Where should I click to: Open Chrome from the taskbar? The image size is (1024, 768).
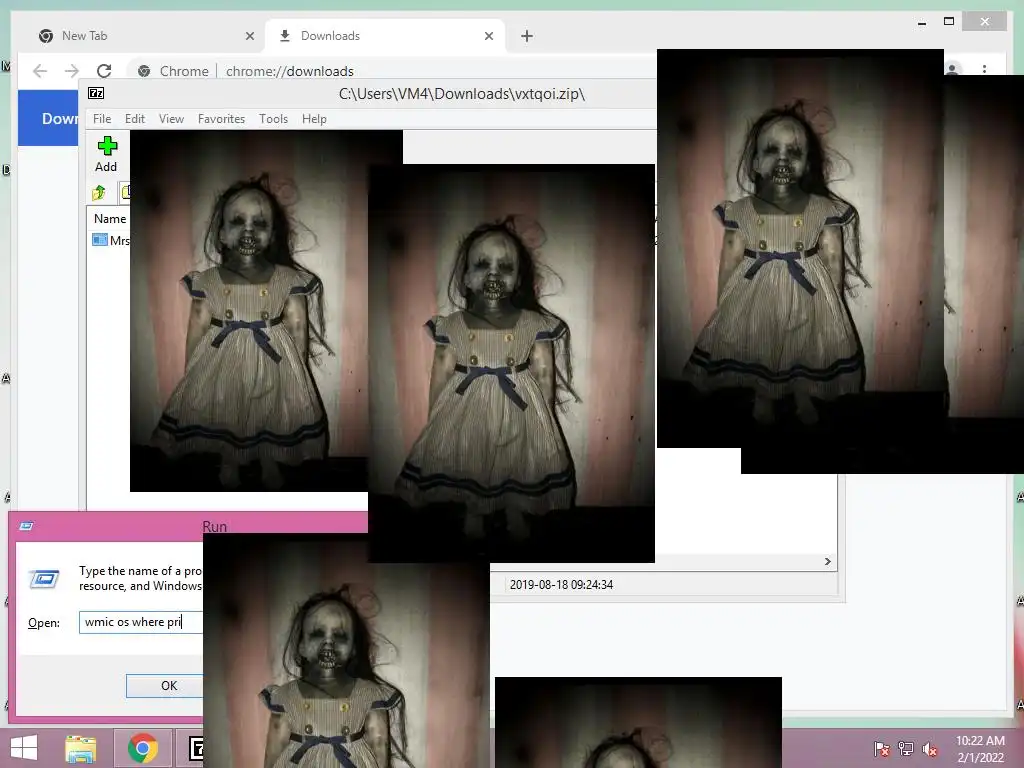point(142,748)
